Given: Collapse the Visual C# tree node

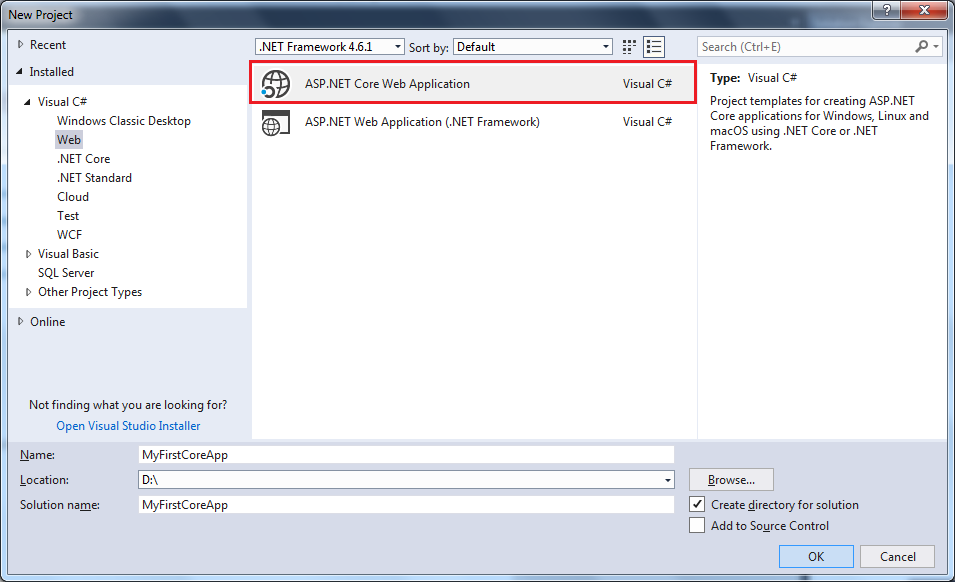Looking at the screenshot, I should (27, 102).
